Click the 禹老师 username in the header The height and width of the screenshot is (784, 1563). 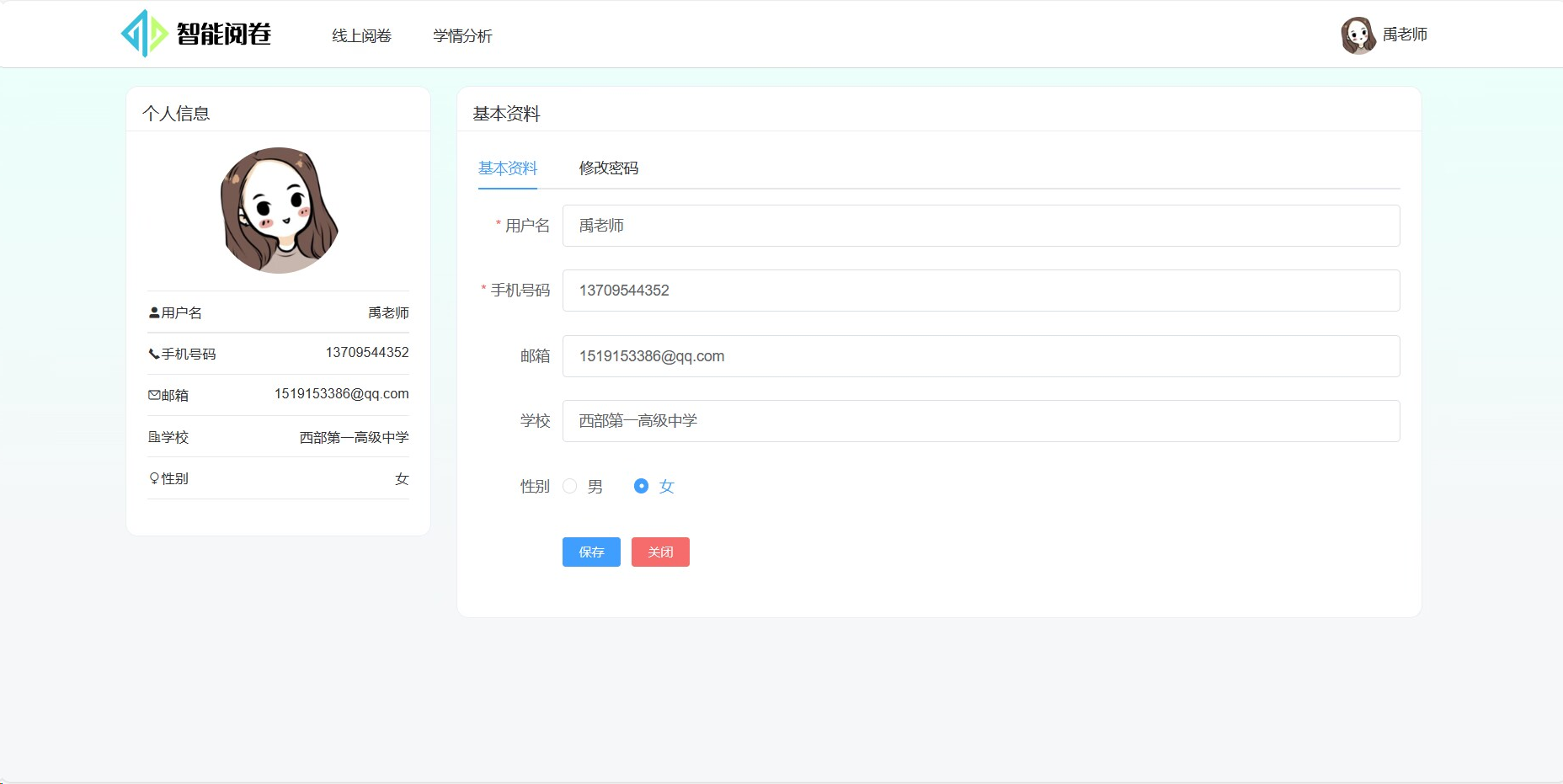tap(1403, 35)
